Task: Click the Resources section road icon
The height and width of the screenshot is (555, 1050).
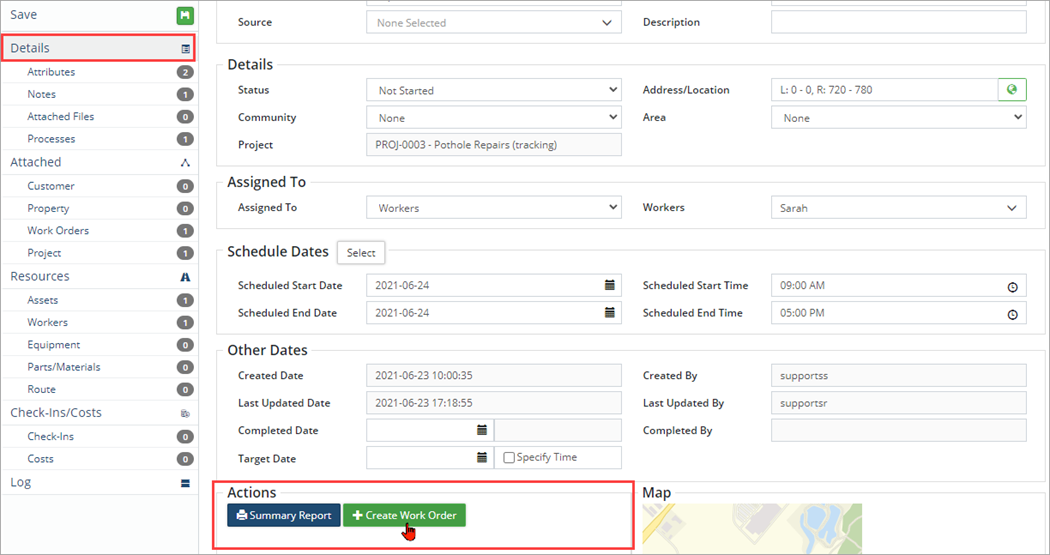Action: click(185, 277)
